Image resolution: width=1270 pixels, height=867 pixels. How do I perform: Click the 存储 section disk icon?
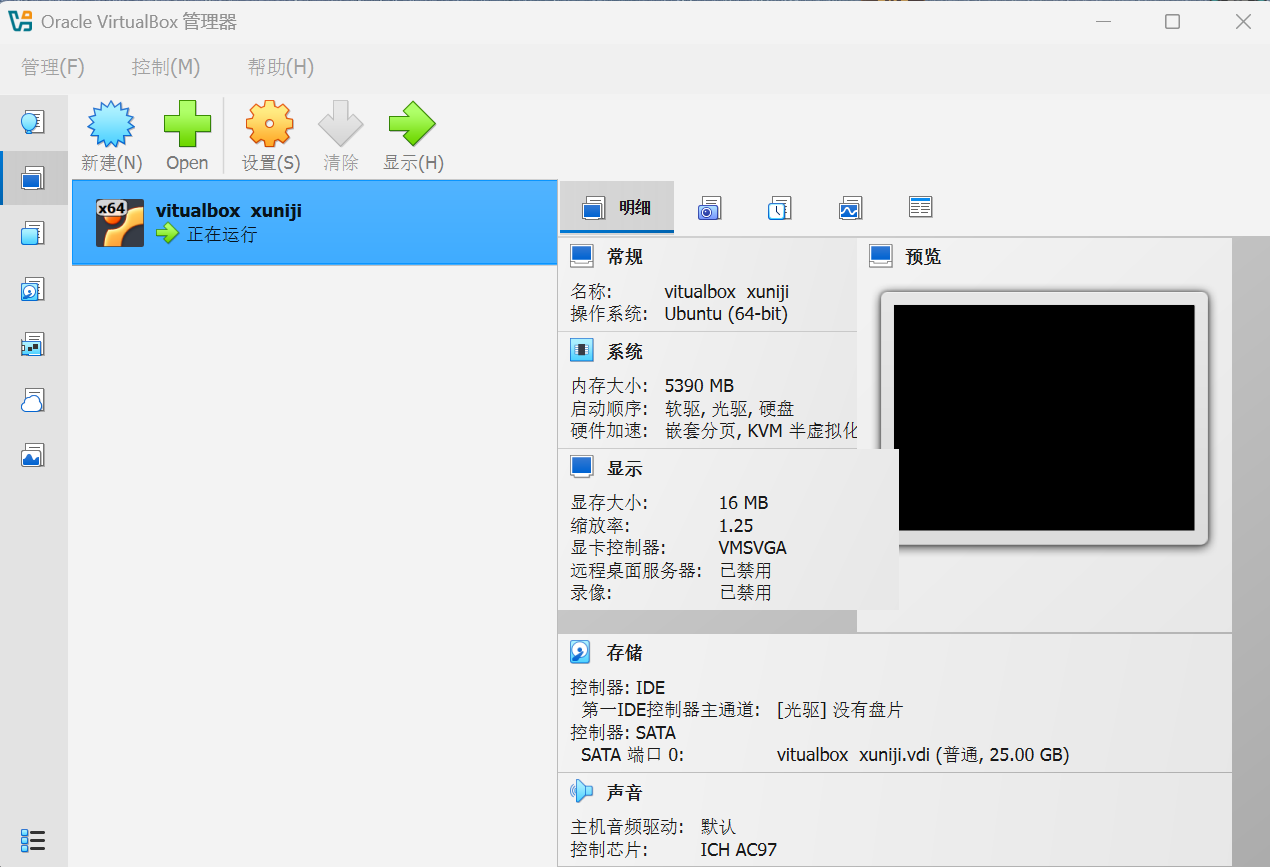click(580, 652)
